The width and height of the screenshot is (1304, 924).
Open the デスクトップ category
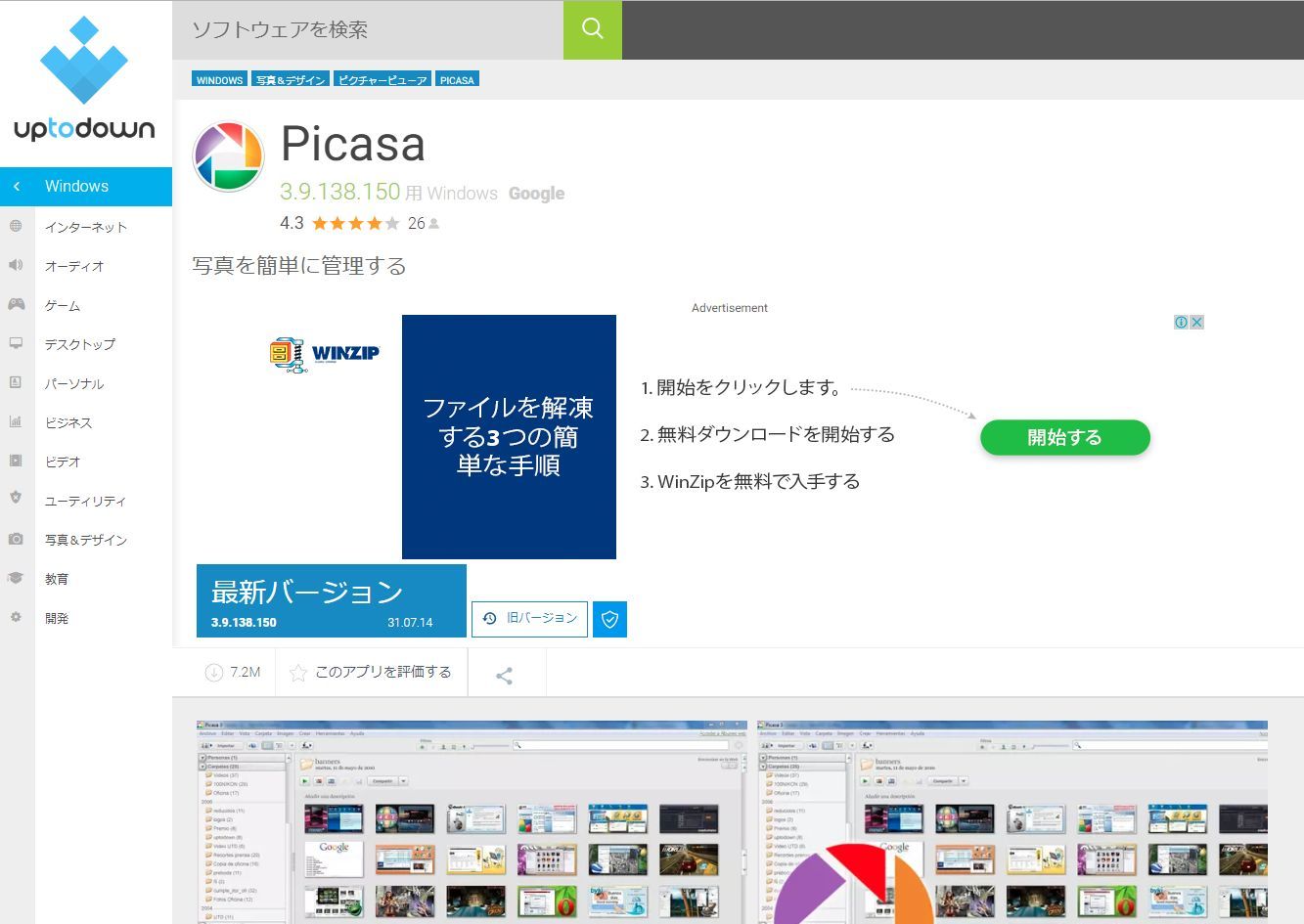point(80,344)
